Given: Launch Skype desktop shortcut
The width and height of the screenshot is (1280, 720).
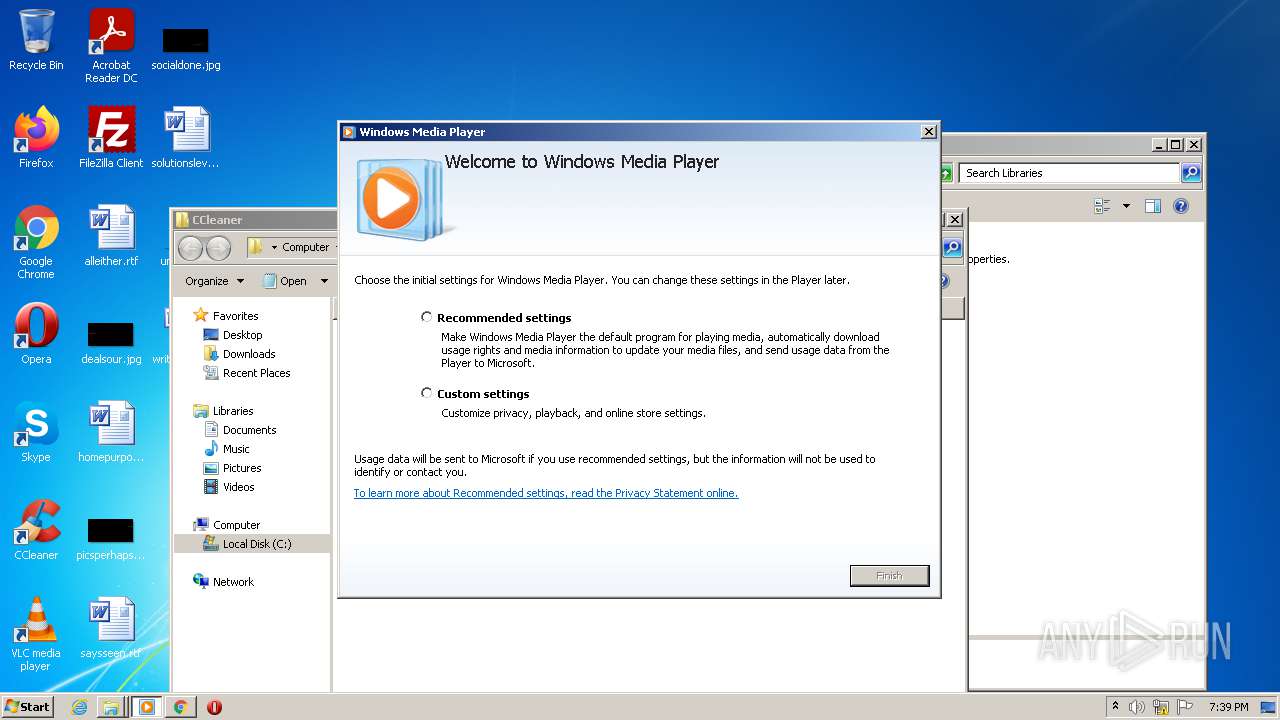Looking at the screenshot, I should tap(36, 431).
